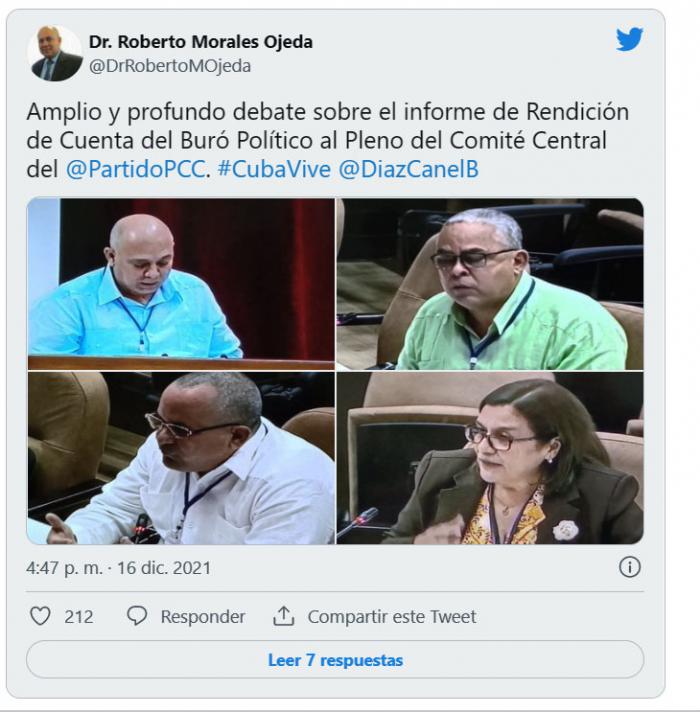Screen dimensions: 700x712
Task: Open photo of bald man in blue shirt
Action: pyautogui.click(x=181, y=284)
